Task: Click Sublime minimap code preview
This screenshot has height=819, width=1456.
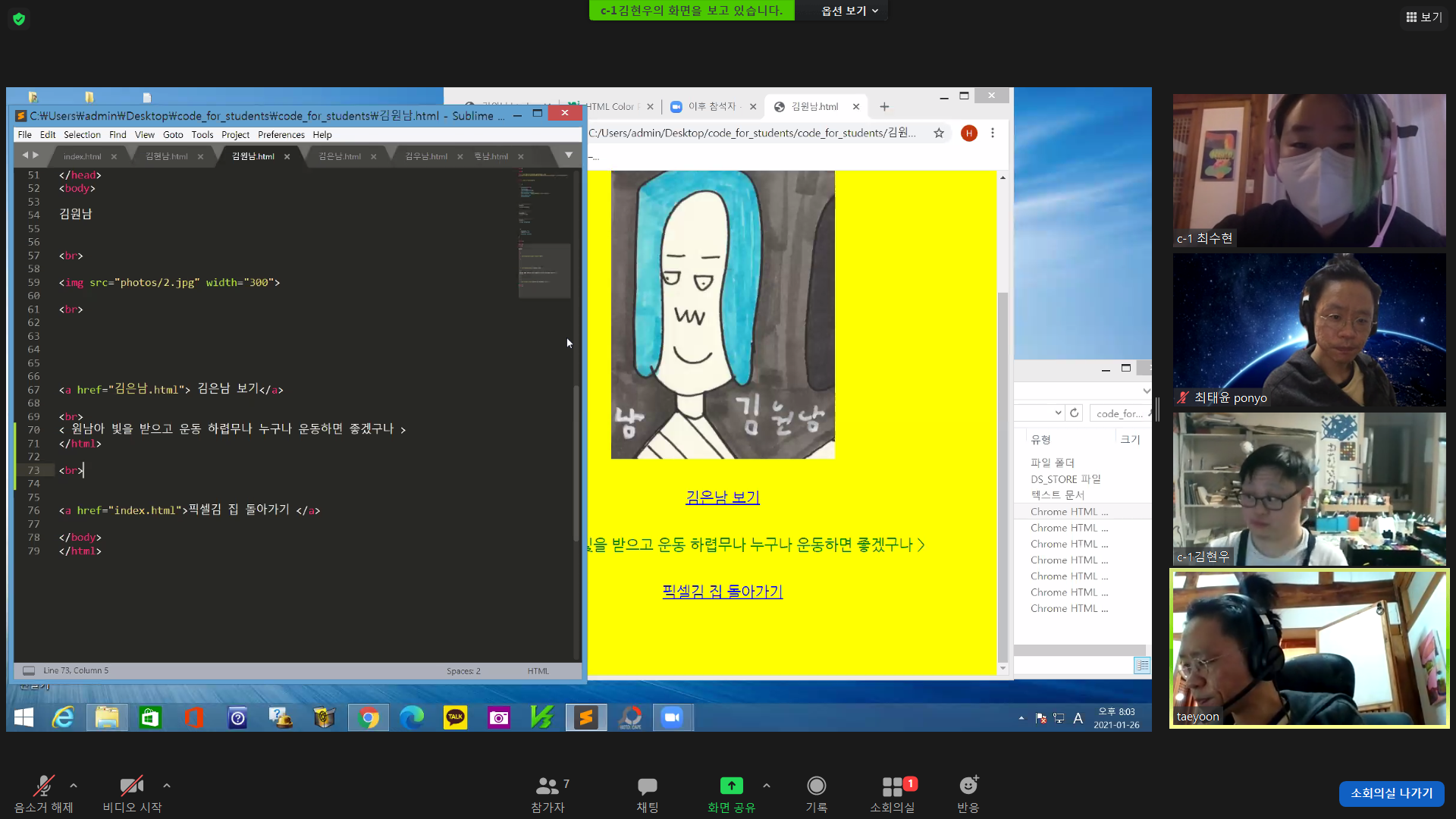Action: pos(544,234)
